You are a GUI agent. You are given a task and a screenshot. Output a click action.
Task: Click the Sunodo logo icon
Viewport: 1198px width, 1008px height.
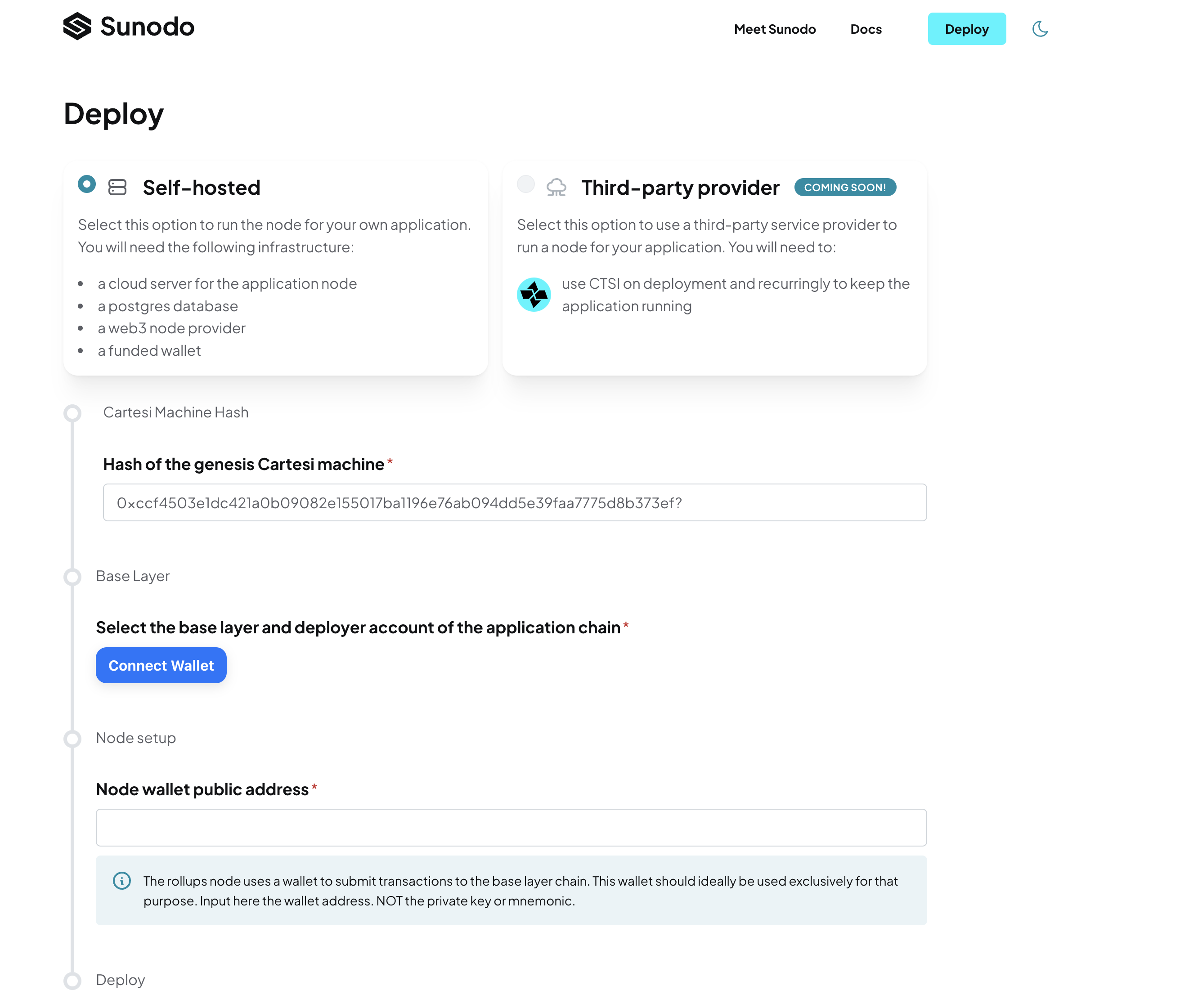coord(77,26)
